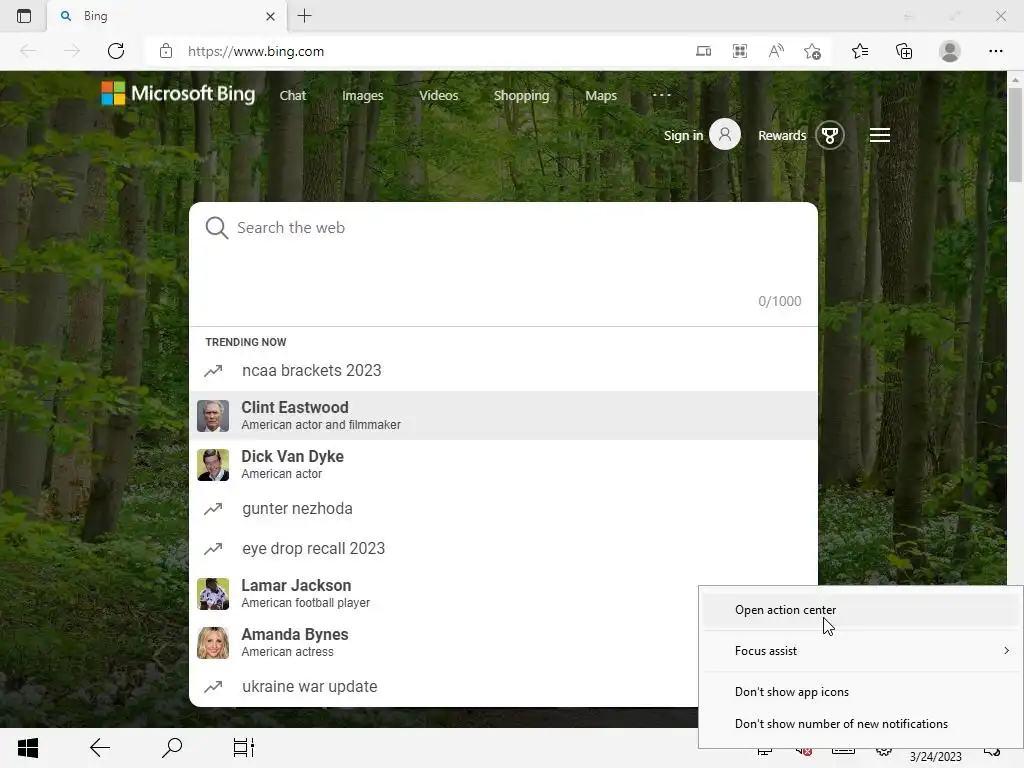
Task: Click Clint Eastwood's thumbnail photo
Action: (213, 416)
